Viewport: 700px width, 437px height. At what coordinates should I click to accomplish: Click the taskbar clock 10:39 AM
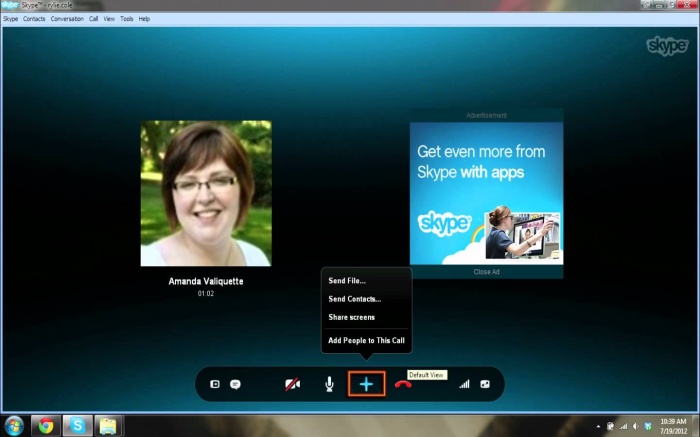[x=673, y=426]
